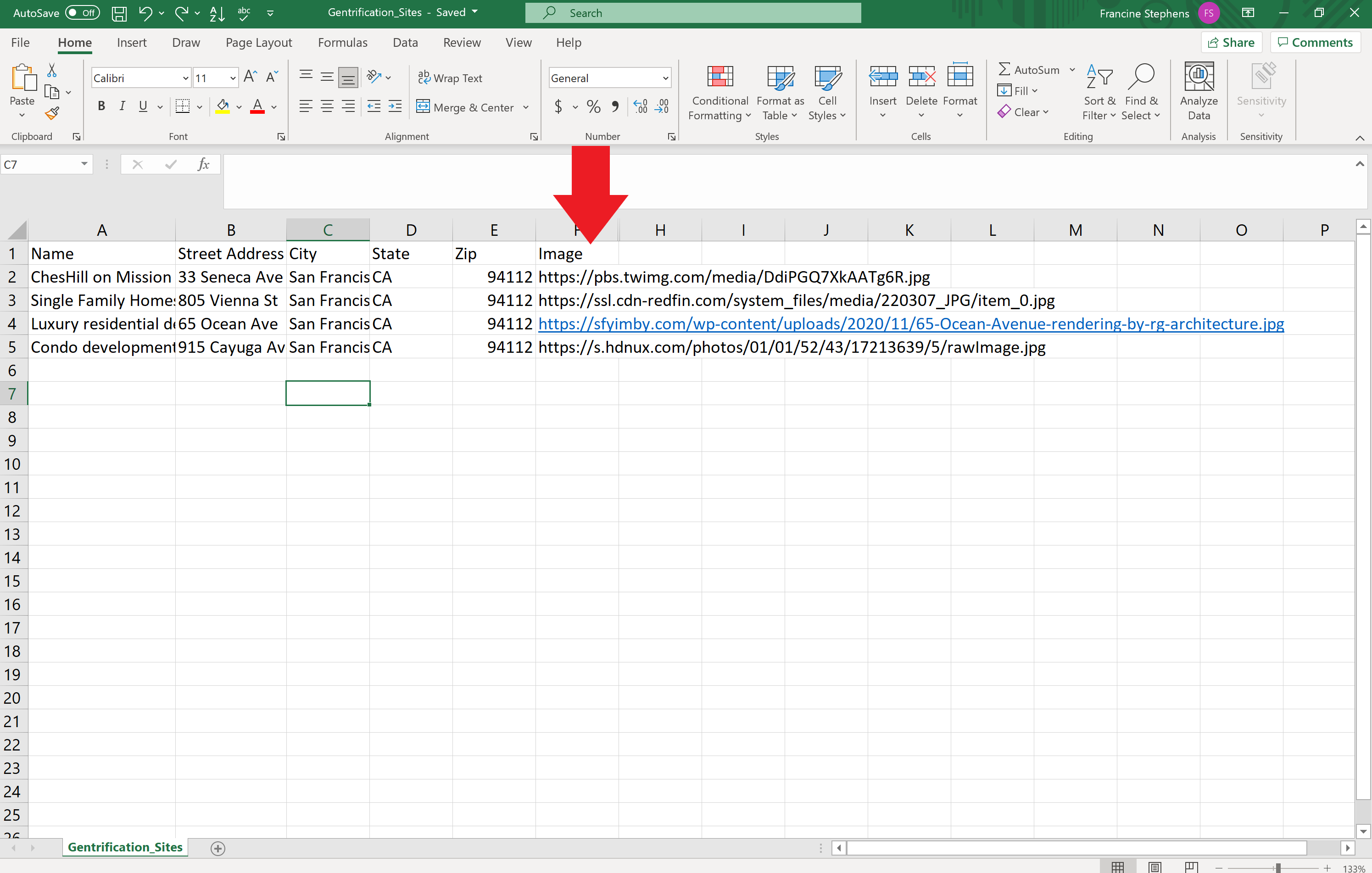Open the font name dropdown
The image size is (1372, 873).
coord(186,78)
